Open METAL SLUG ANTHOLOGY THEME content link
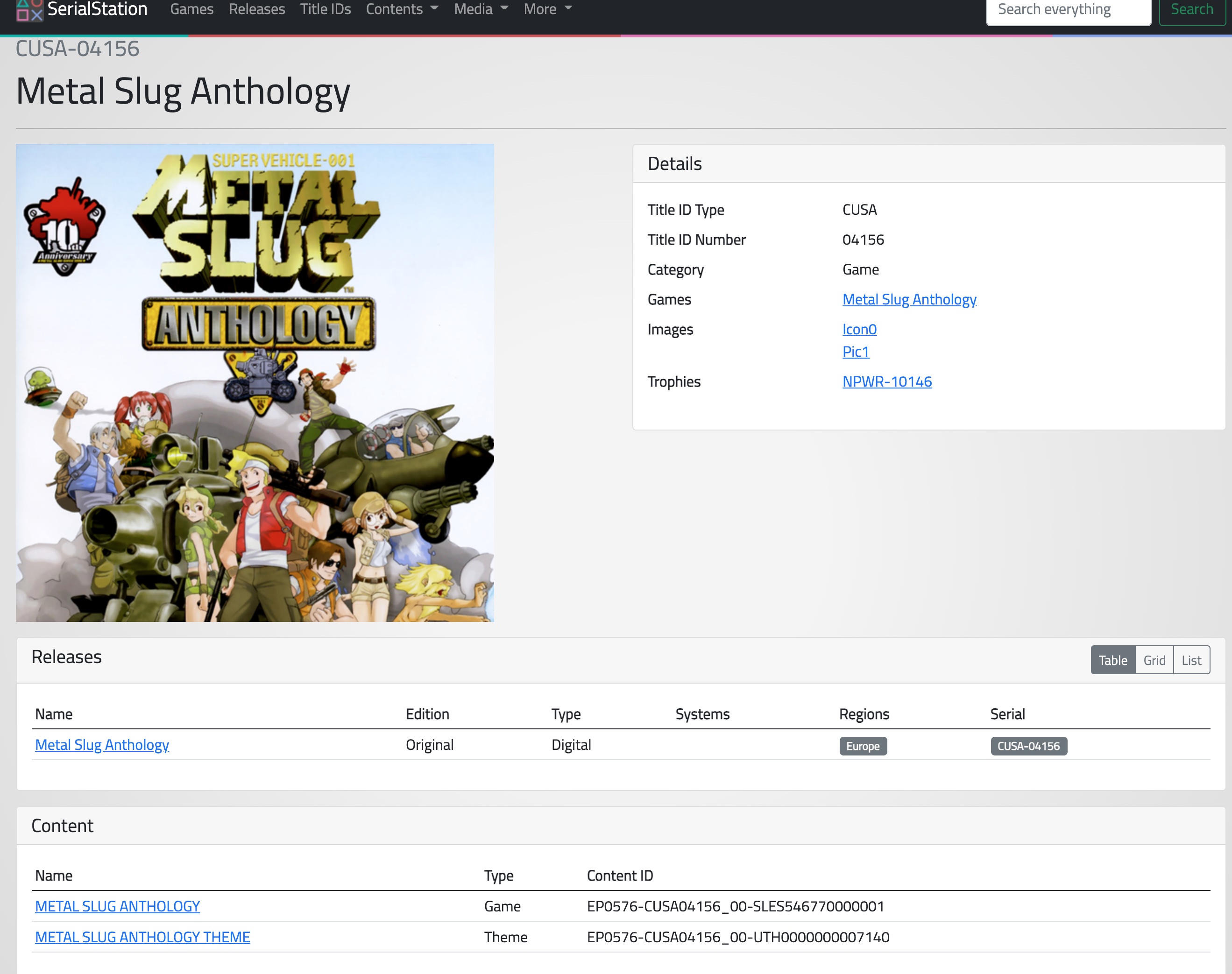Screen dimensions: 1232x974 tap(142, 937)
